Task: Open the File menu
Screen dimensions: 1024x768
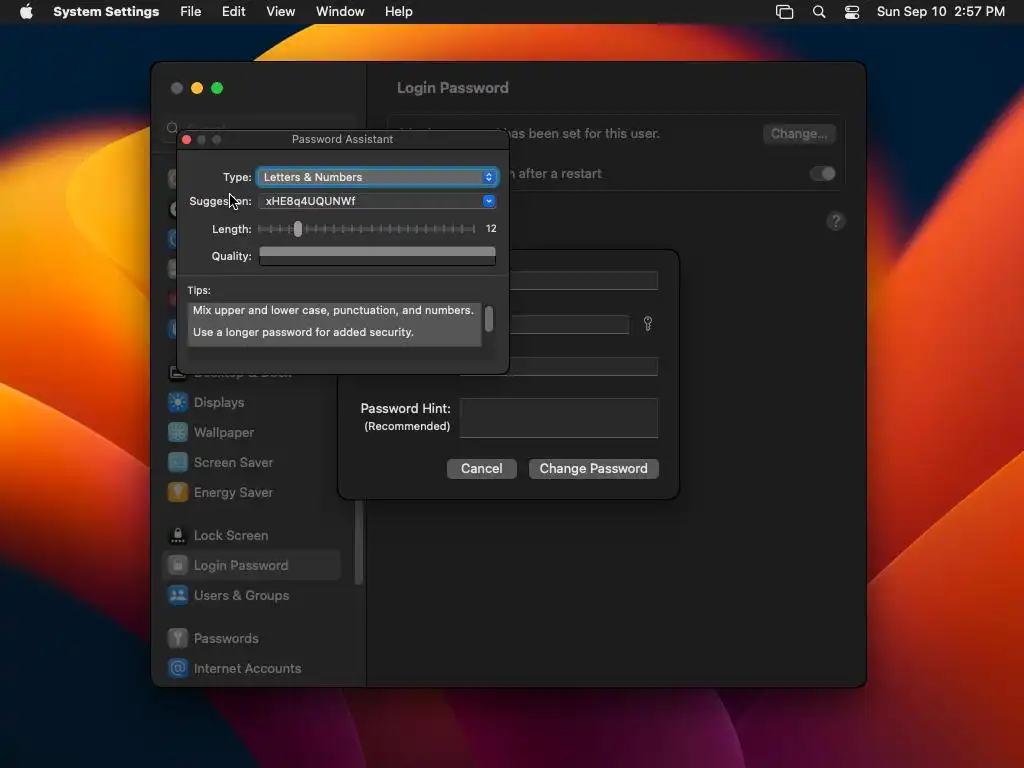Action: tap(191, 12)
